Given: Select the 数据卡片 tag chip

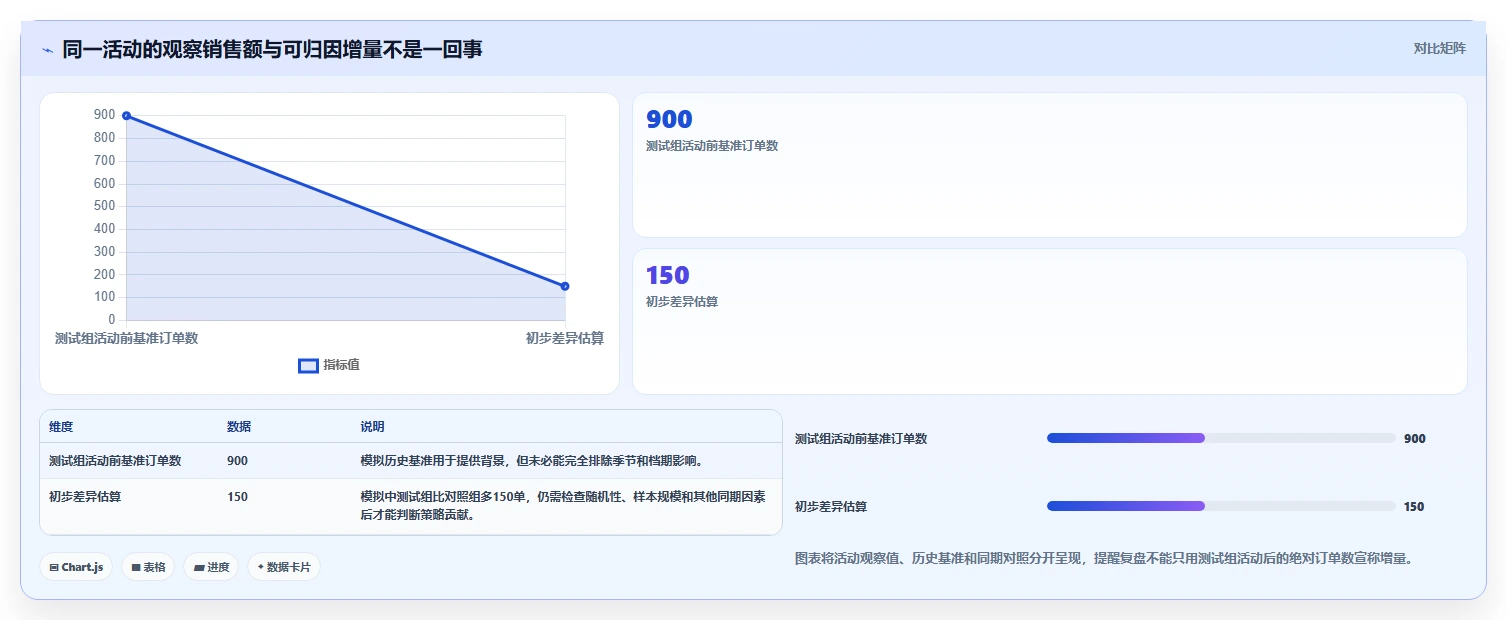Looking at the screenshot, I should pos(284,567).
